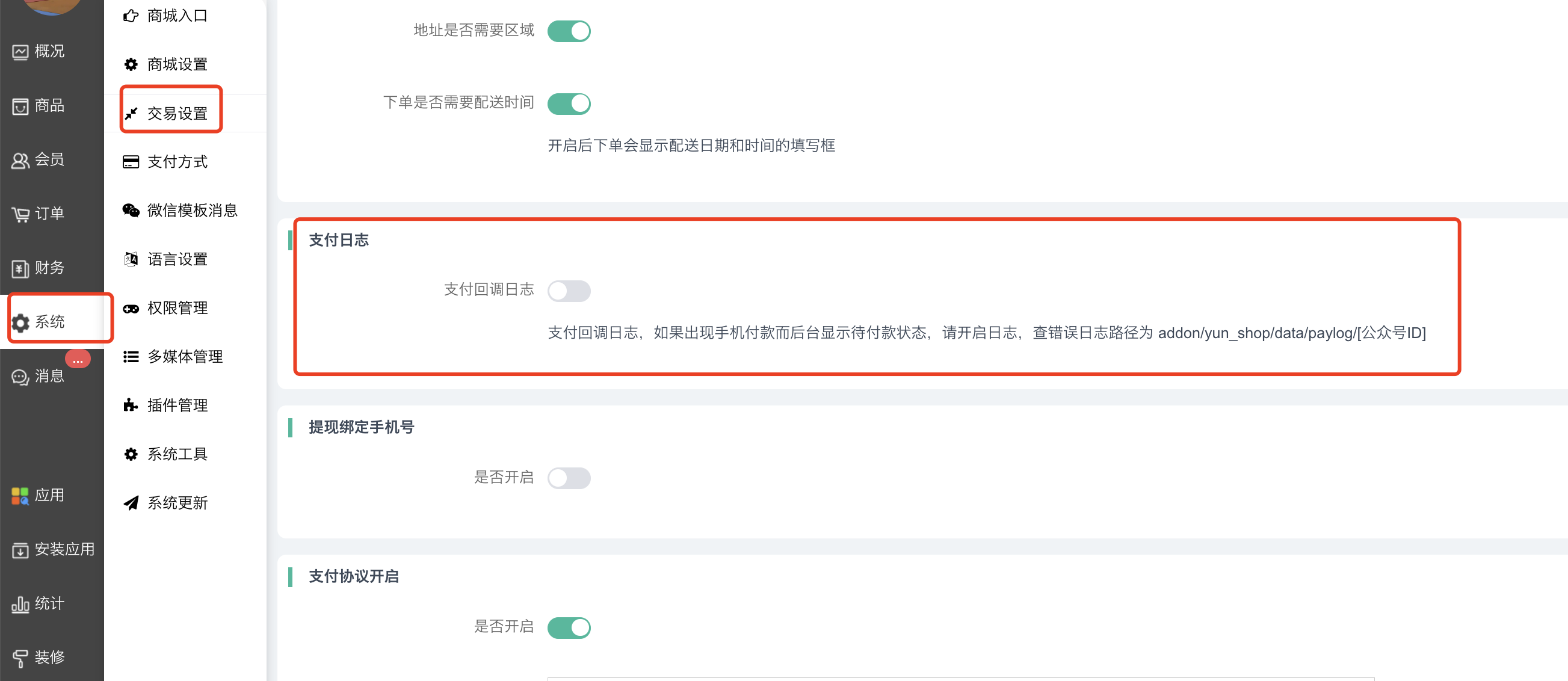Image resolution: width=1568 pixels, height=681 pixels.
Task: Disable the 地址是否需要区域 switch
Action: pos(569,31)
